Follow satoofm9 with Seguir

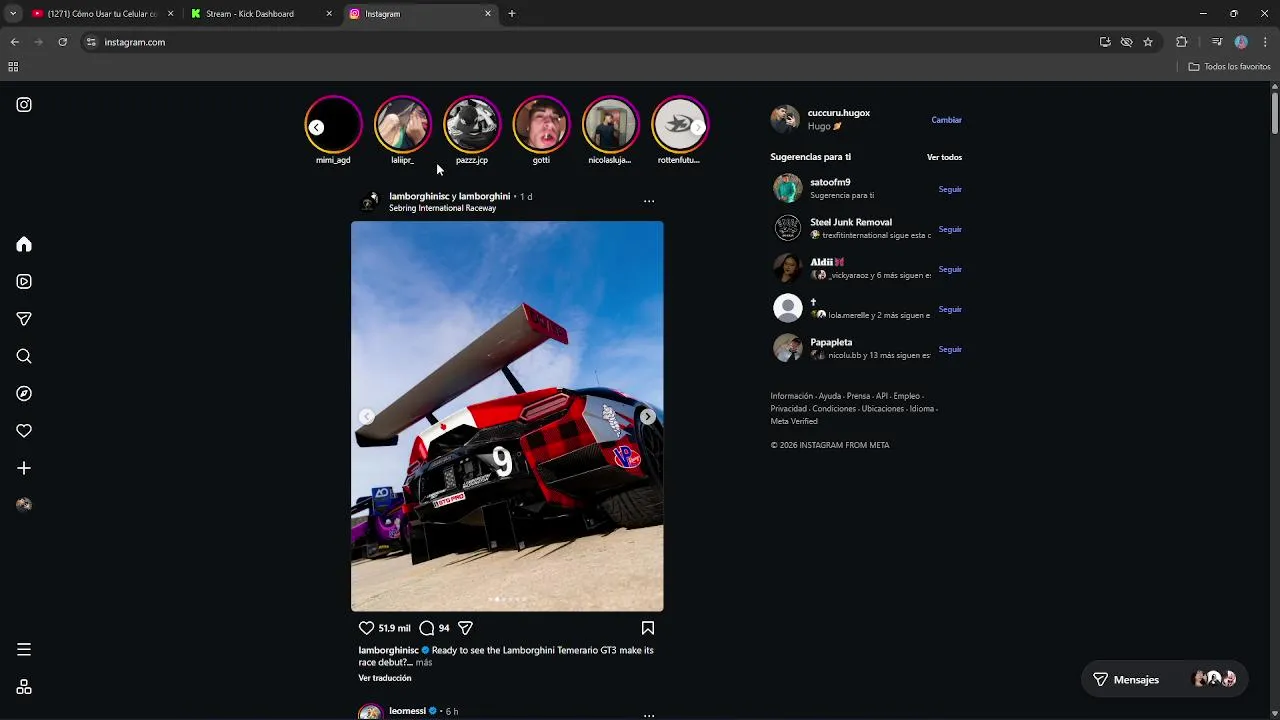[x=950, y=189]
